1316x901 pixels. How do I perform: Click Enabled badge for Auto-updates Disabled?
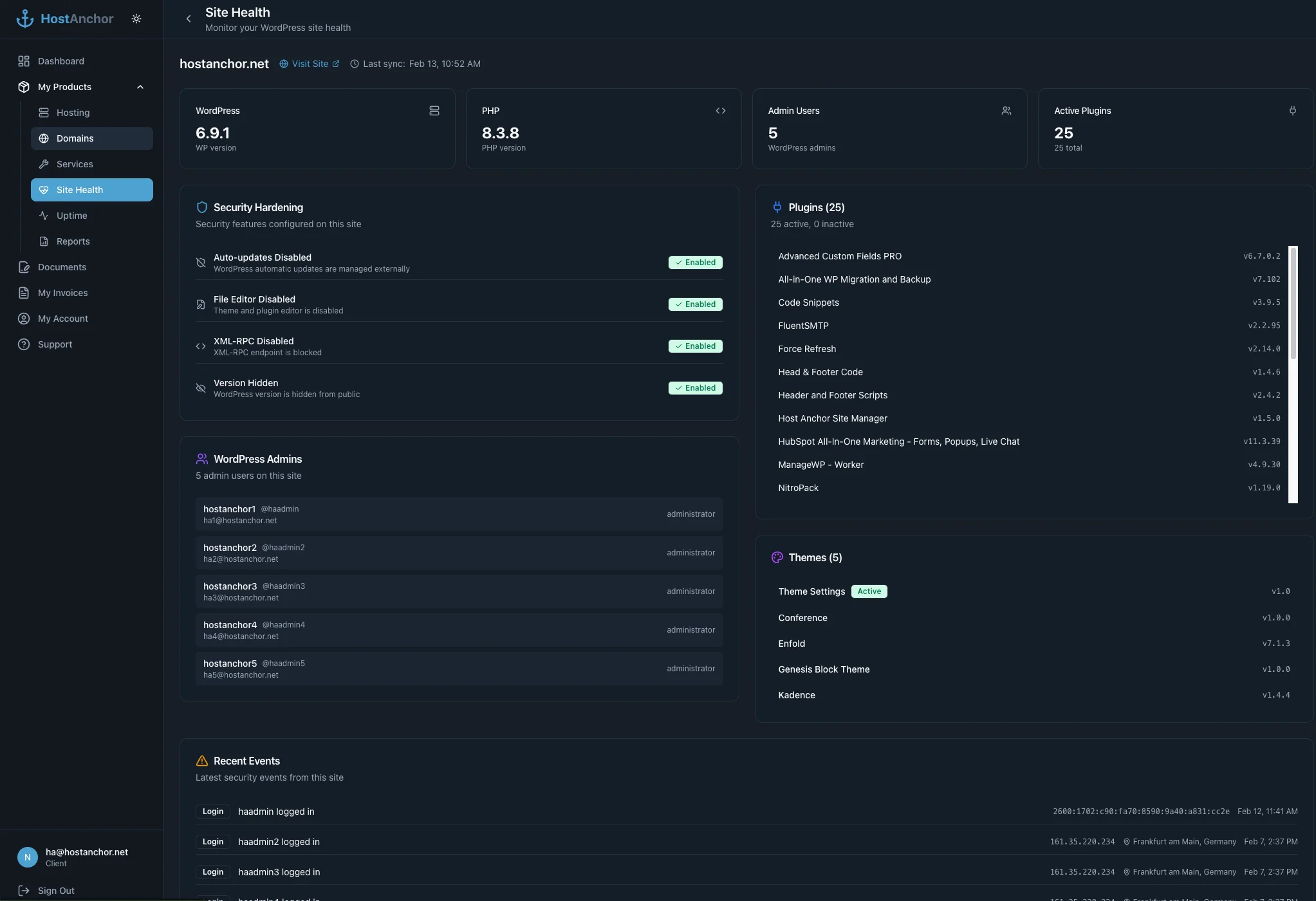pos(696,263)
